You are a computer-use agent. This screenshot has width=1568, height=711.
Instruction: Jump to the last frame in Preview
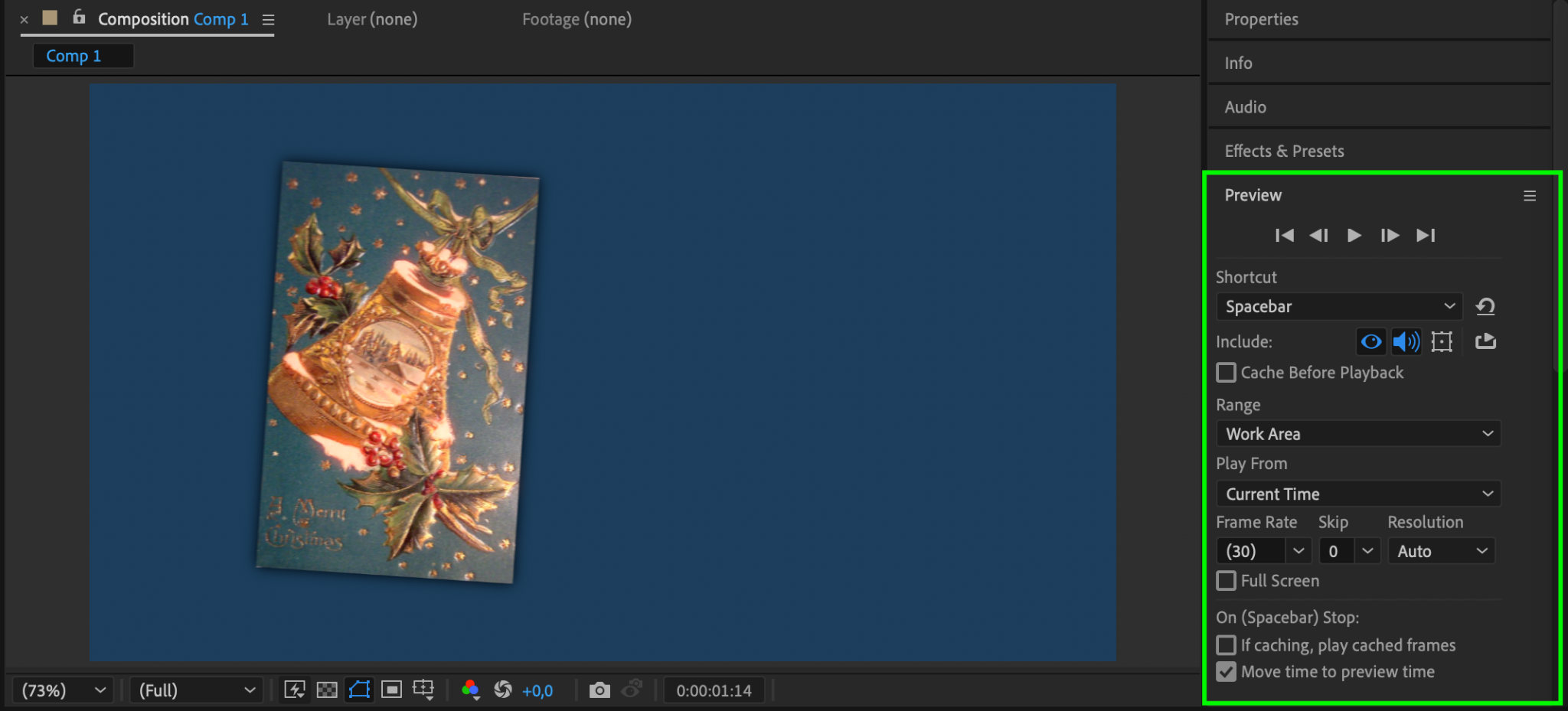click(x=1425, y=236)
